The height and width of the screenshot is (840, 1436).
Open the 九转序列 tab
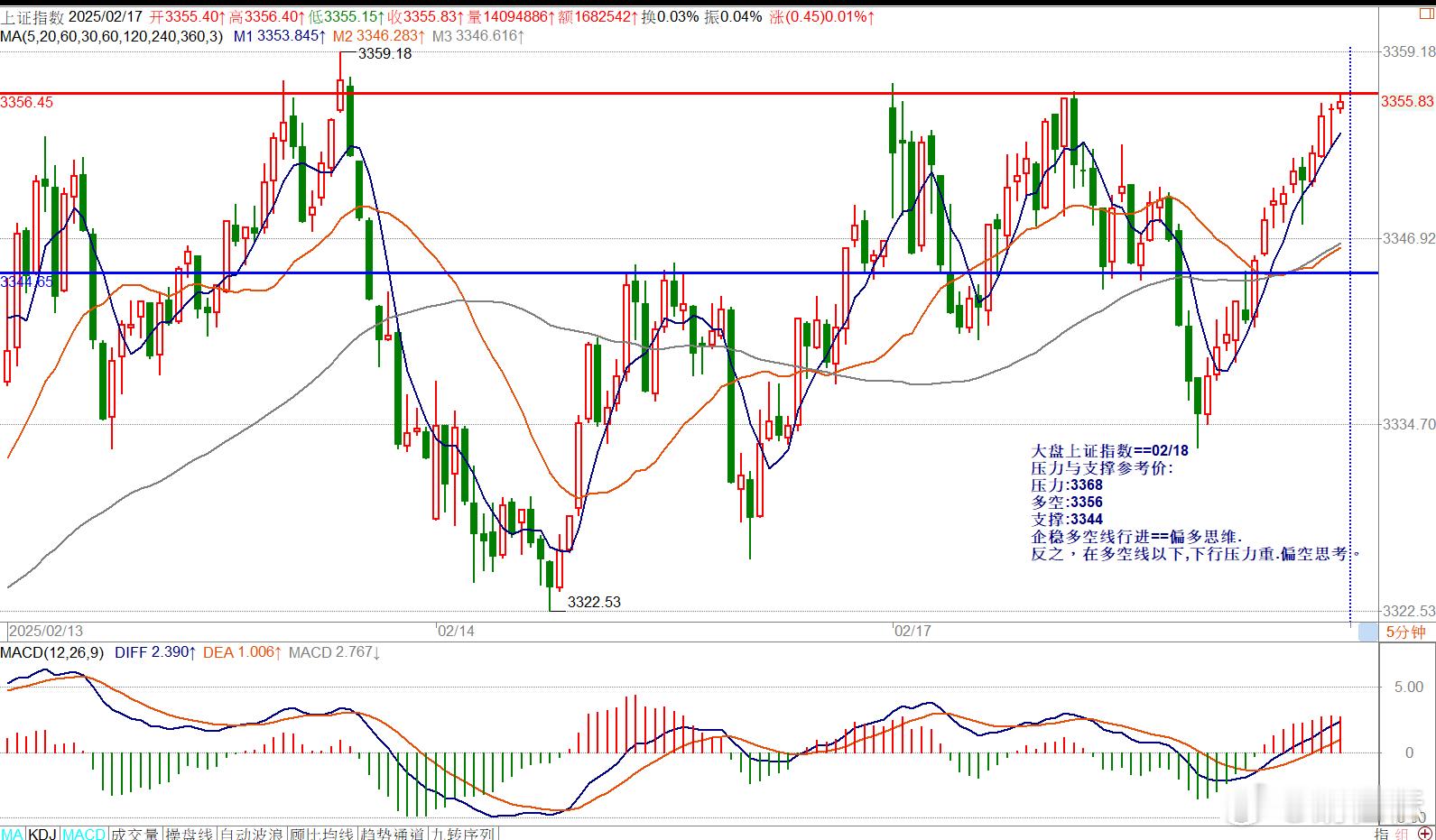[x=464, y=833]
